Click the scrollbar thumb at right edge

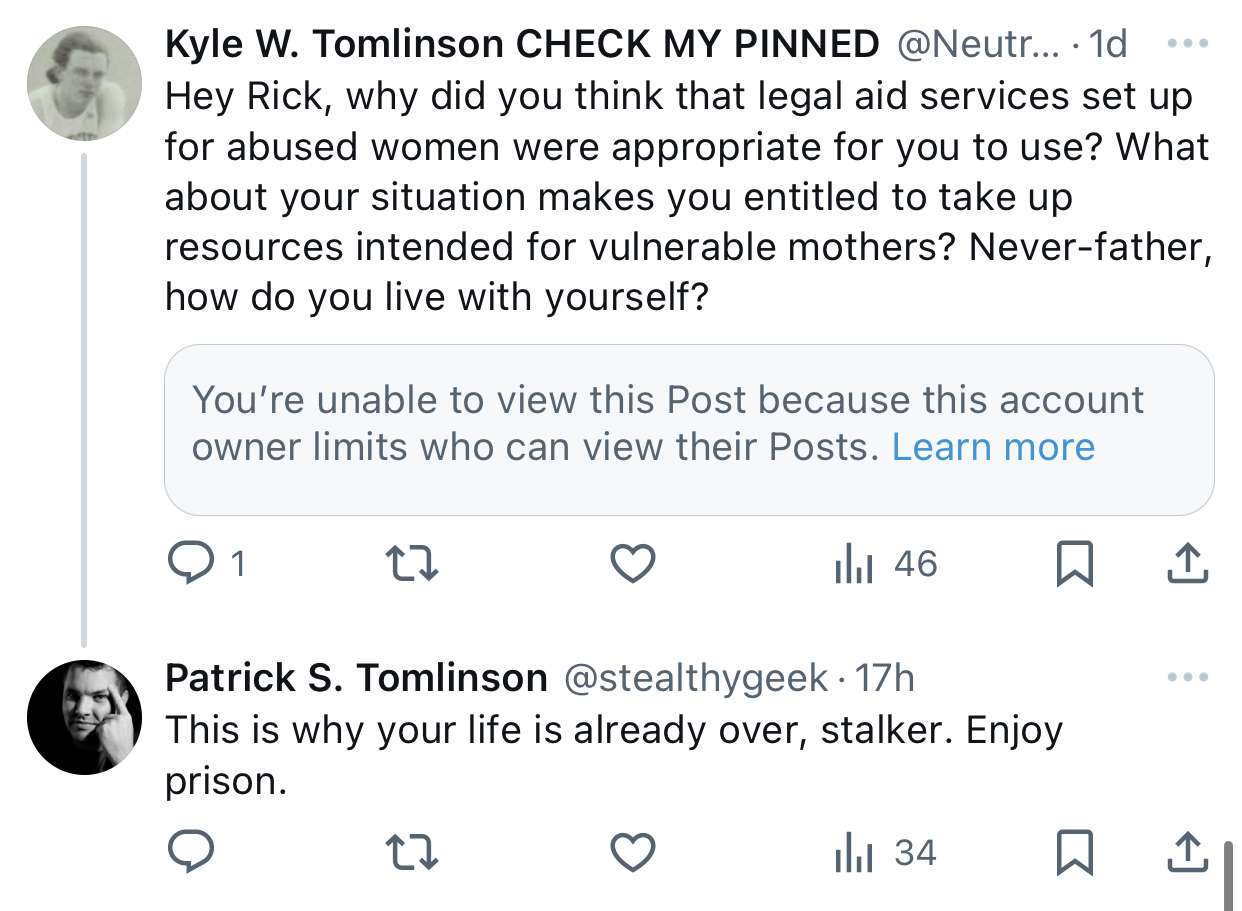click(x=1228, y=873)
